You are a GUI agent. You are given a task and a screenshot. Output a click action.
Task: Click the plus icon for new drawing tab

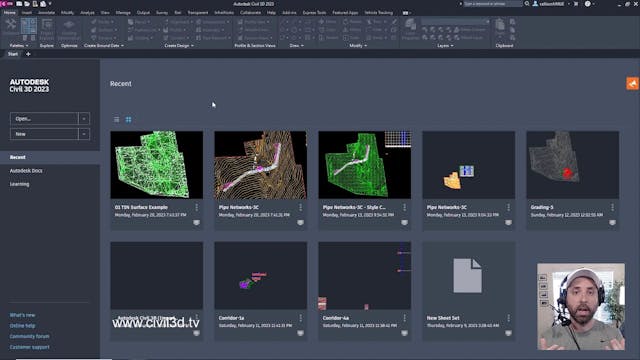[28, 54]
